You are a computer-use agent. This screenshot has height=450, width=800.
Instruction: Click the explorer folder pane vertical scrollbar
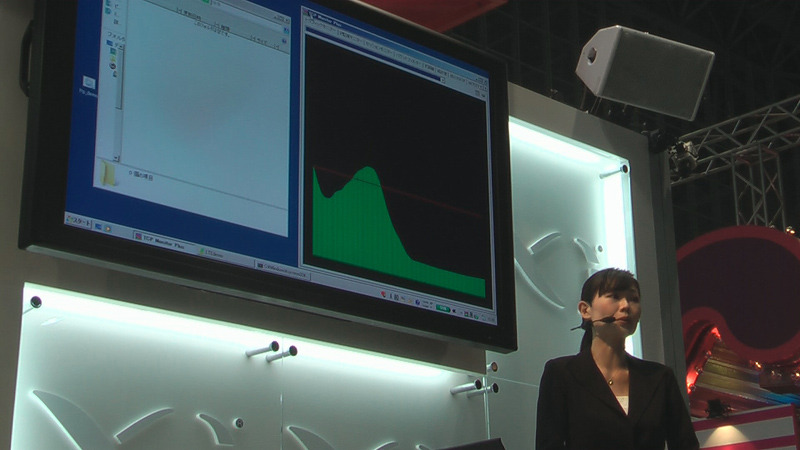tap(118, 102)
